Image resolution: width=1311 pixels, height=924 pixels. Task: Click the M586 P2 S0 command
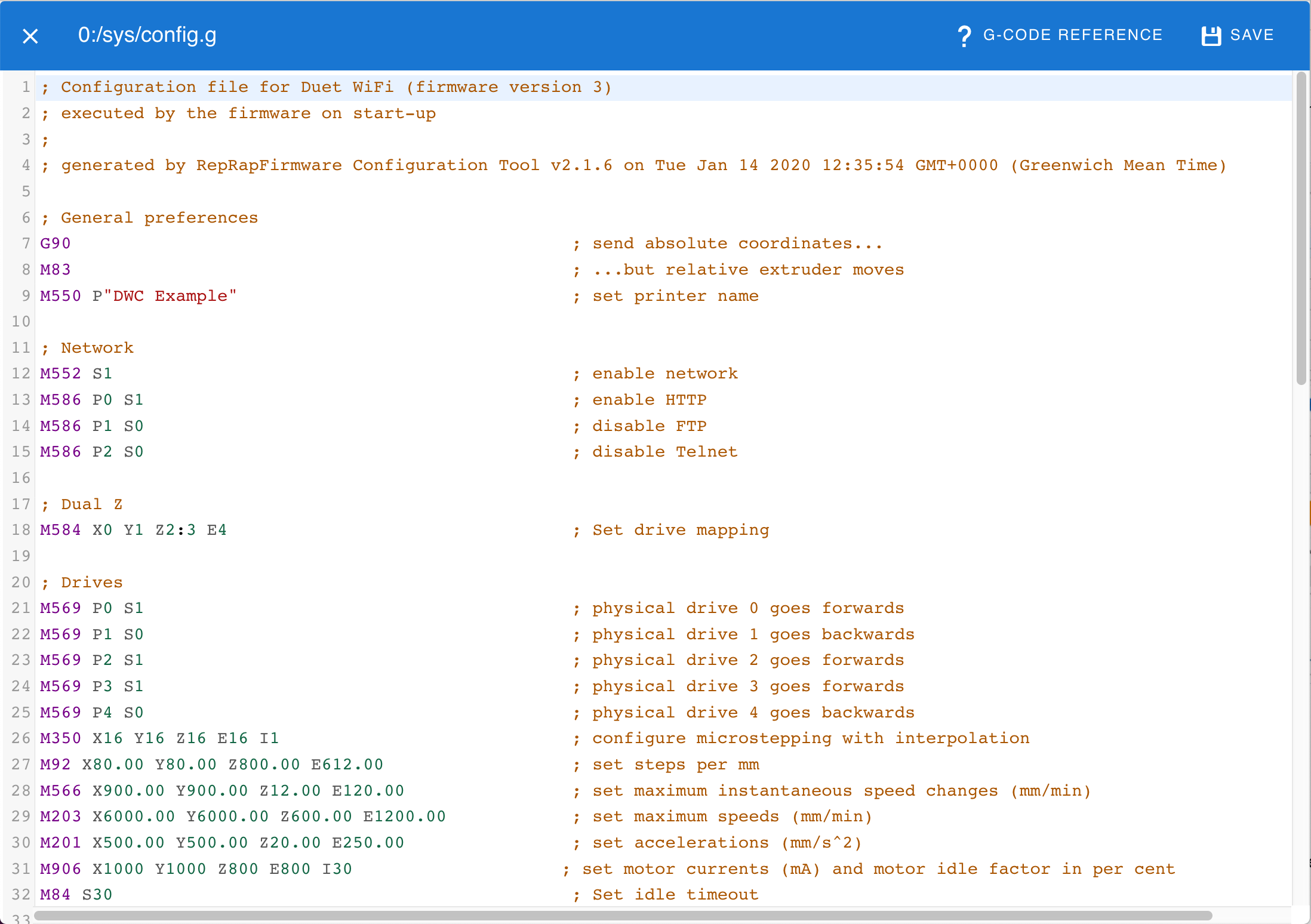92,452
